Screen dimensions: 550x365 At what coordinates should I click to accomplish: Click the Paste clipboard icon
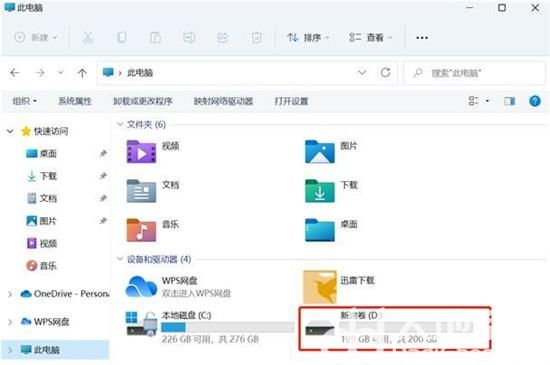point(155,37)
